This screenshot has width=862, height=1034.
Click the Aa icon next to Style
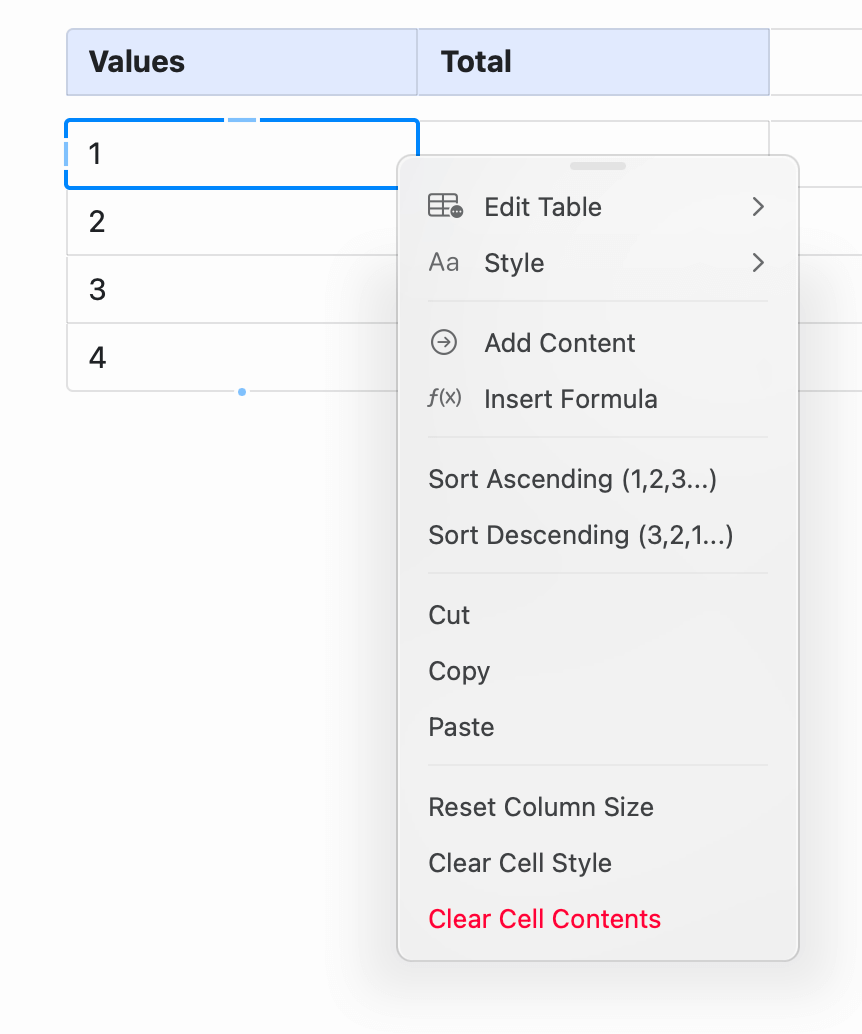(x=444, y=263)
